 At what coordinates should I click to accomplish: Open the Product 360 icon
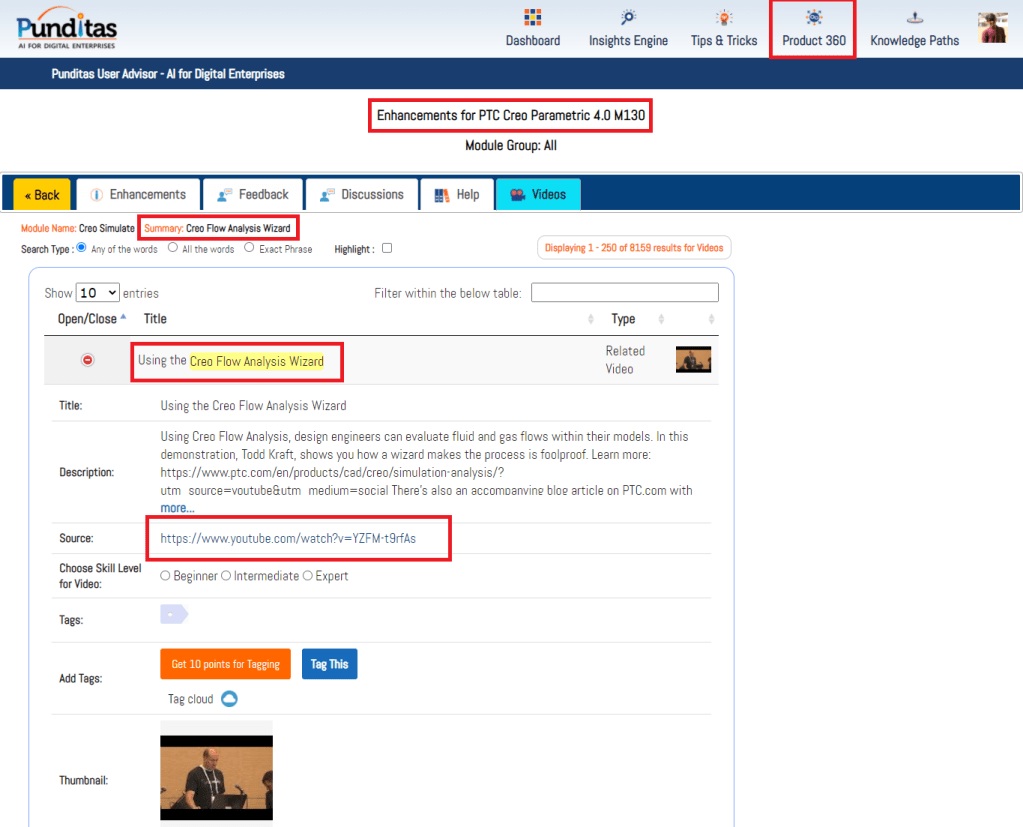814,18
